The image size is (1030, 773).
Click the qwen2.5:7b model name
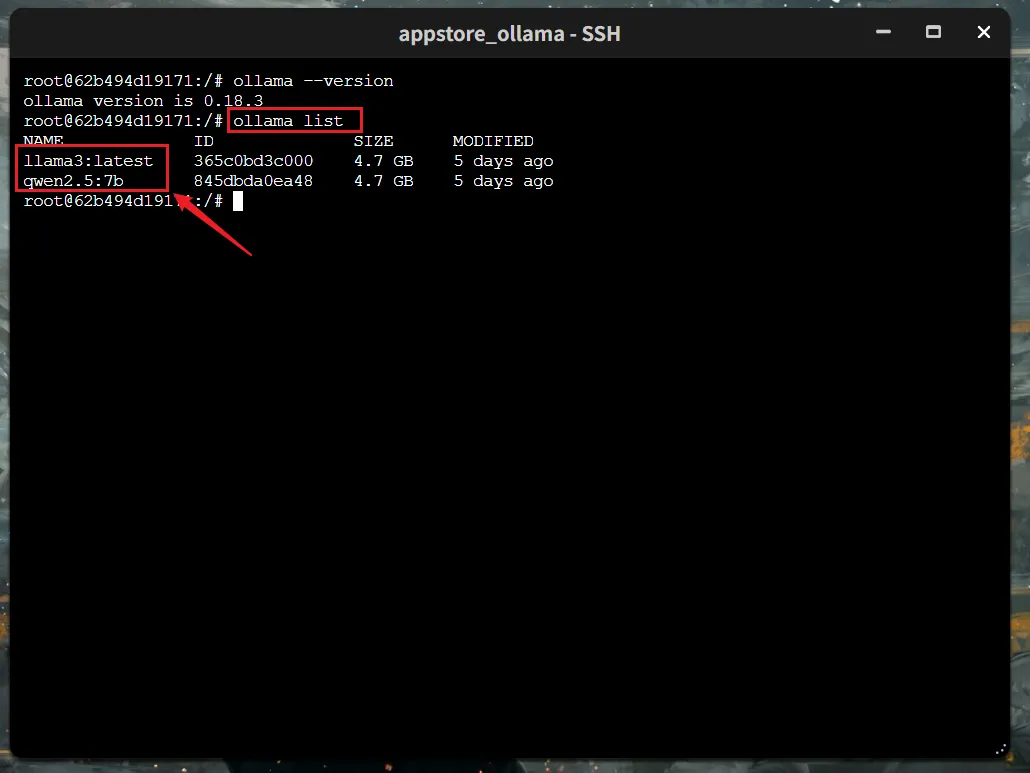73,181
